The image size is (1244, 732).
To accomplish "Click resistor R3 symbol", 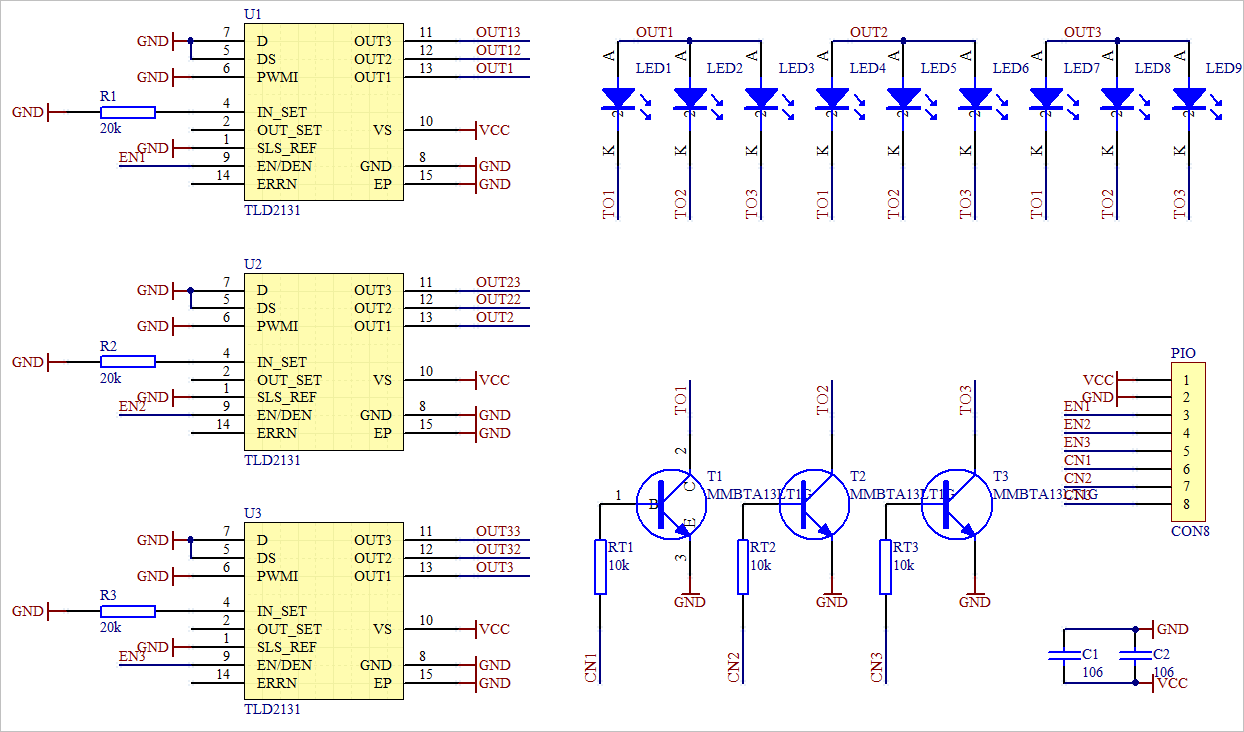I will tap(128, 611).
